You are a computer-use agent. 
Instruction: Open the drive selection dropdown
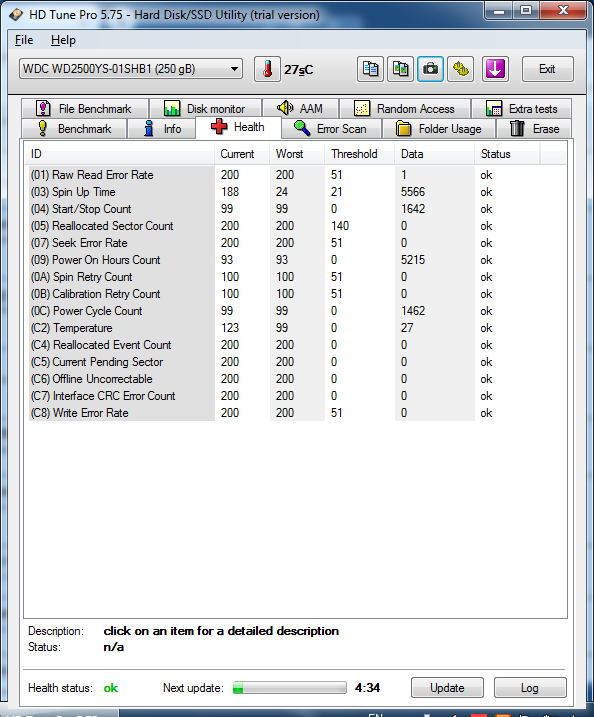pos(131,69)
